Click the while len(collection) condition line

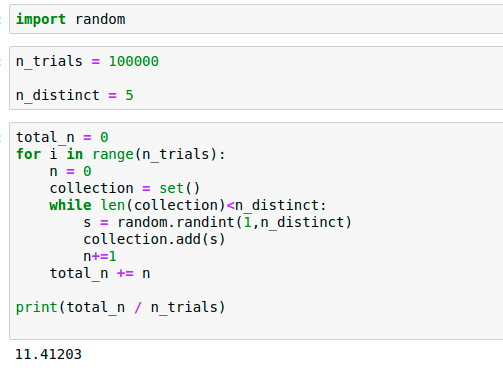[x=188, y=205]
